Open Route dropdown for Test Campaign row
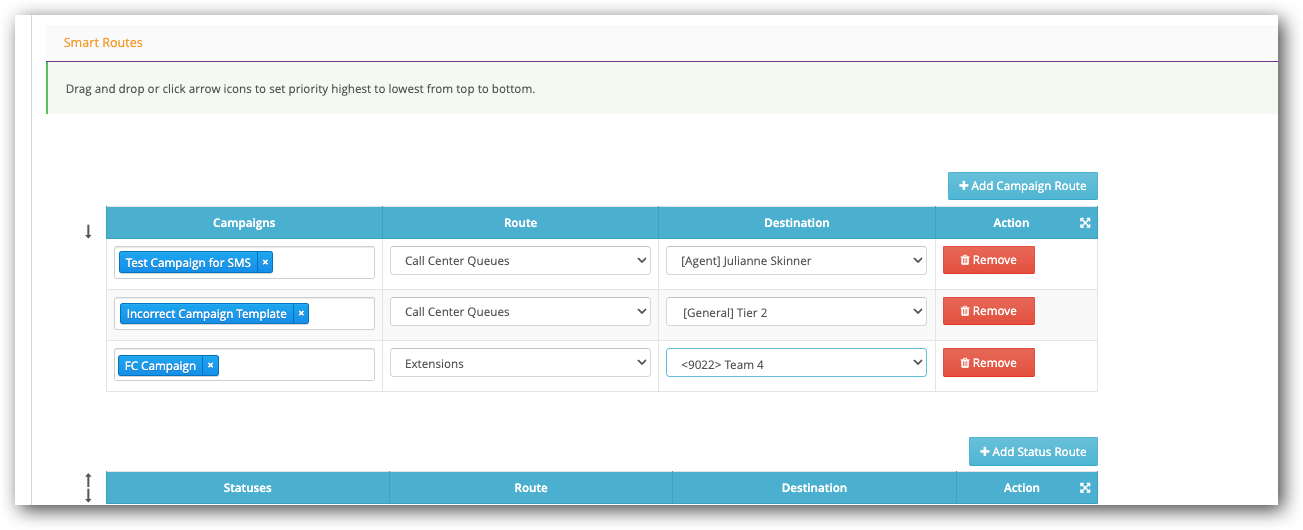Image resolution: width=1303 pixels, height=530 pixels. point(520,261)
